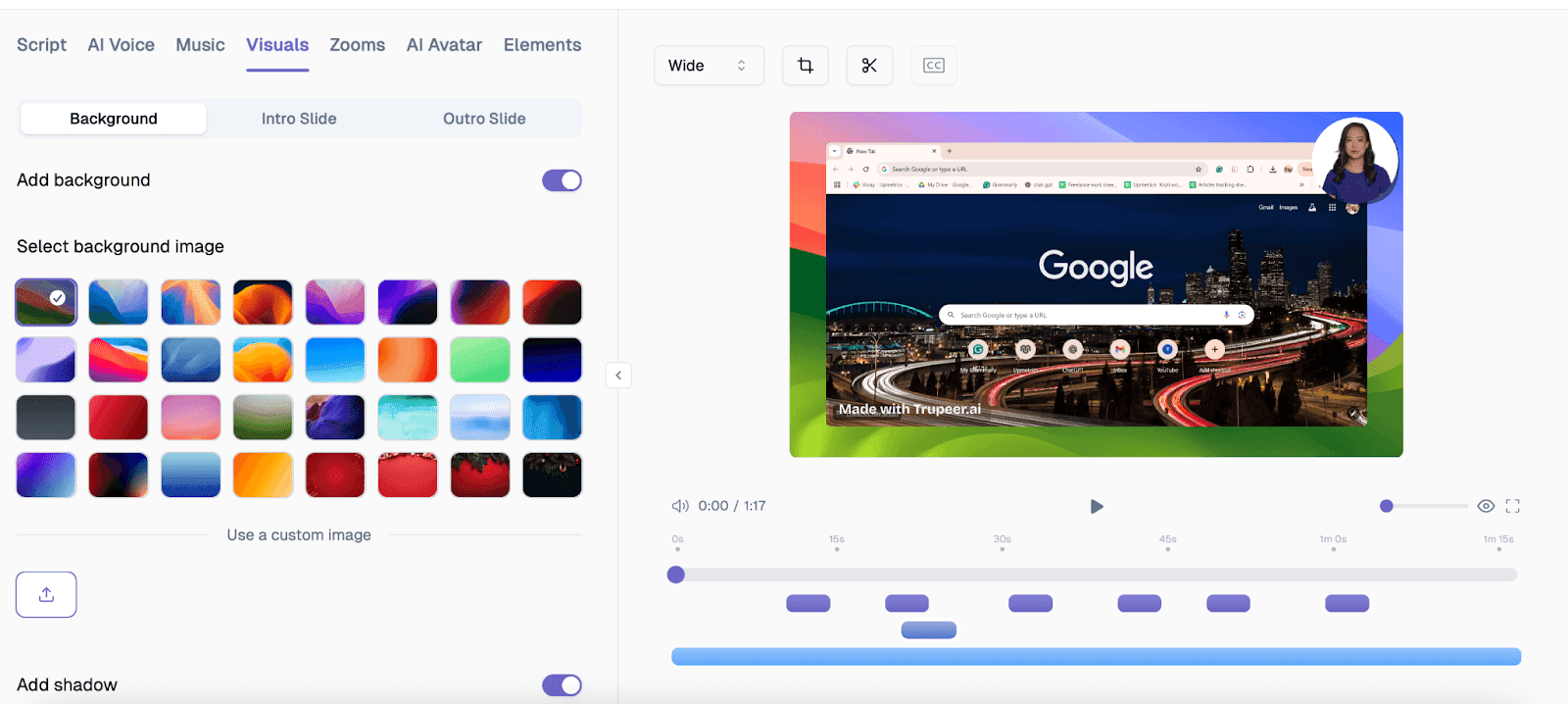The image size is (1568, 704).
Task: Select the Background sub-tab
Action: point(114,119)
